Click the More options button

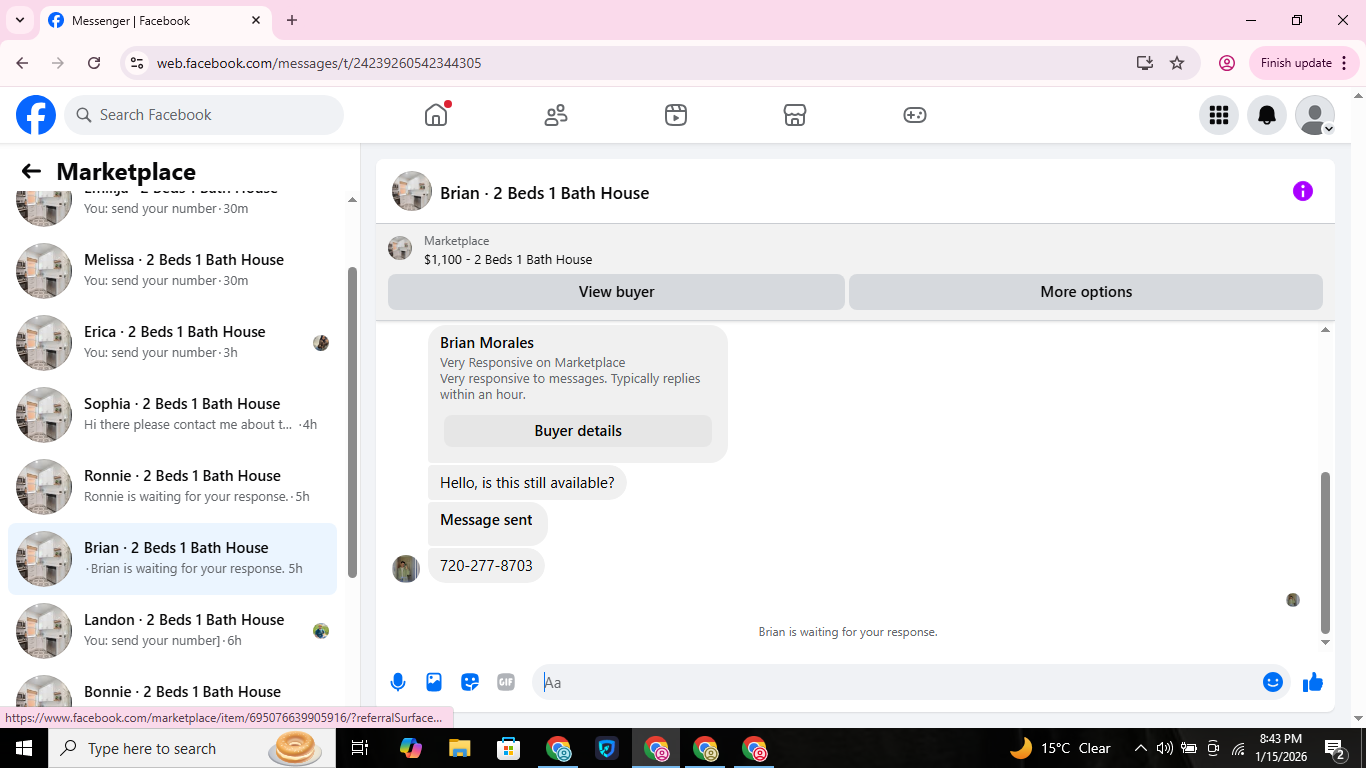[x=1086, y=292]
